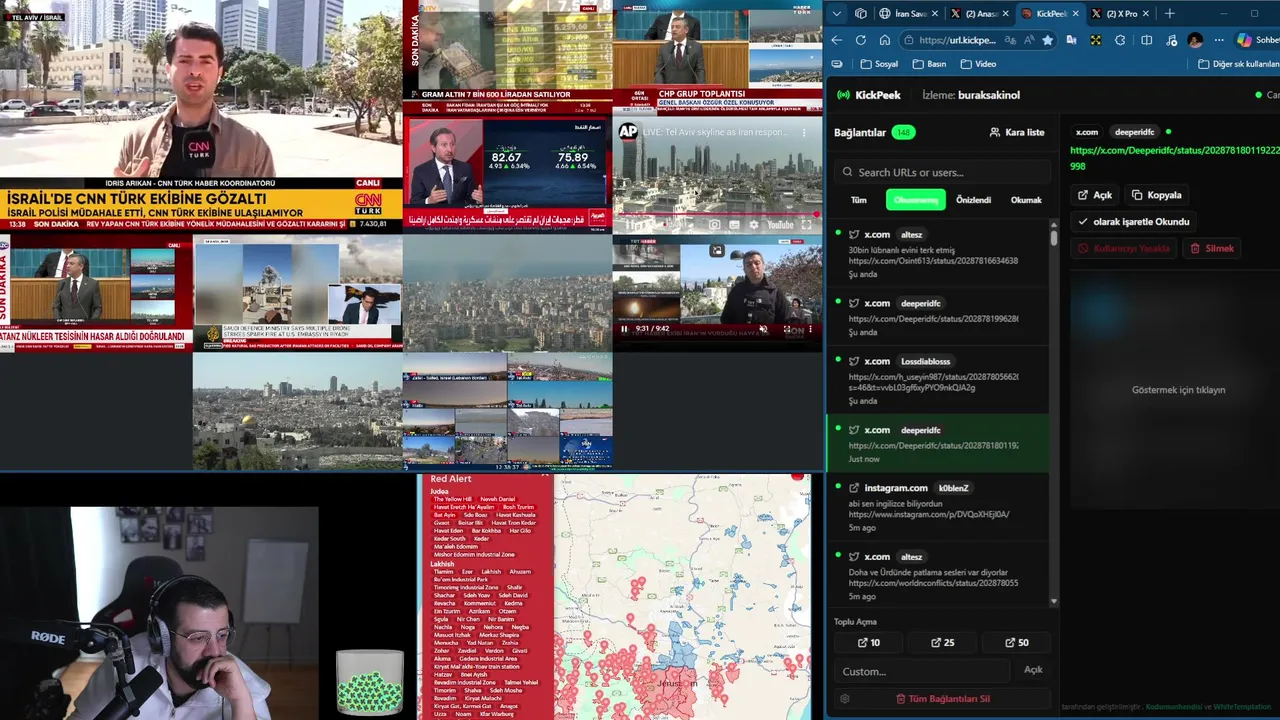Screen dimensions: 1280x720
Task: Open the Video bookmarks folder
Action: tap(978, 64)
